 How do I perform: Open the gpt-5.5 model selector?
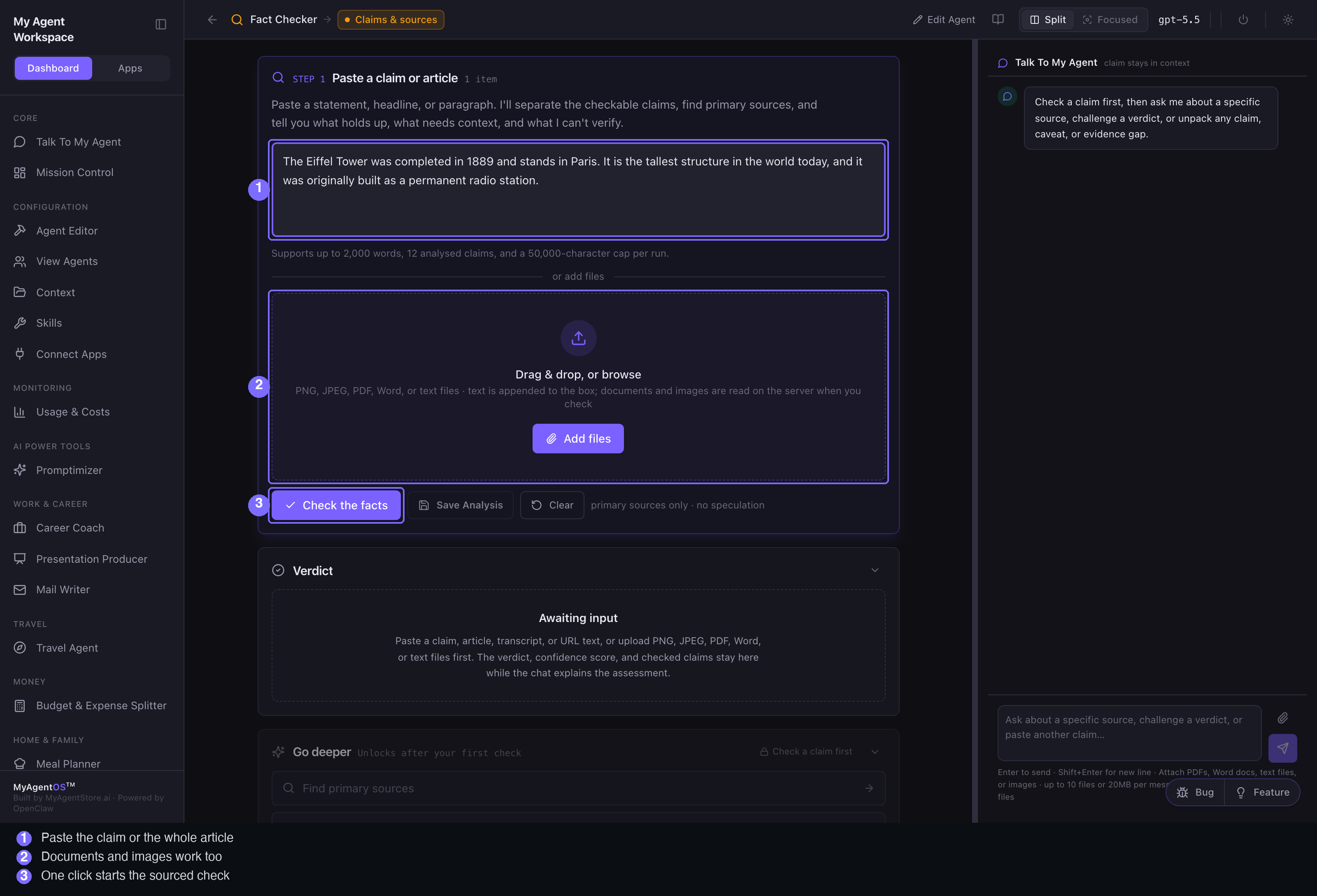click(1179, 19)
